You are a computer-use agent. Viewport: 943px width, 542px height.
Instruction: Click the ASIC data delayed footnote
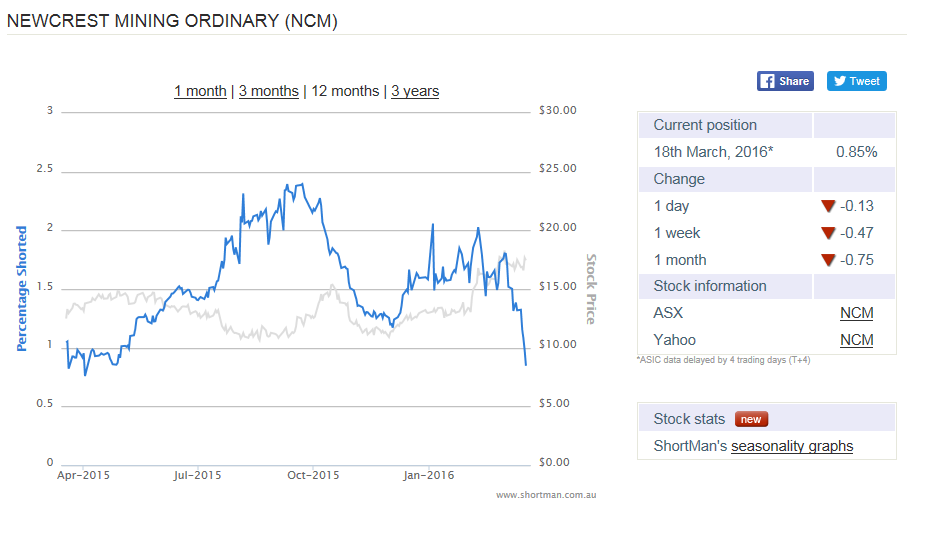click(723, 360)
